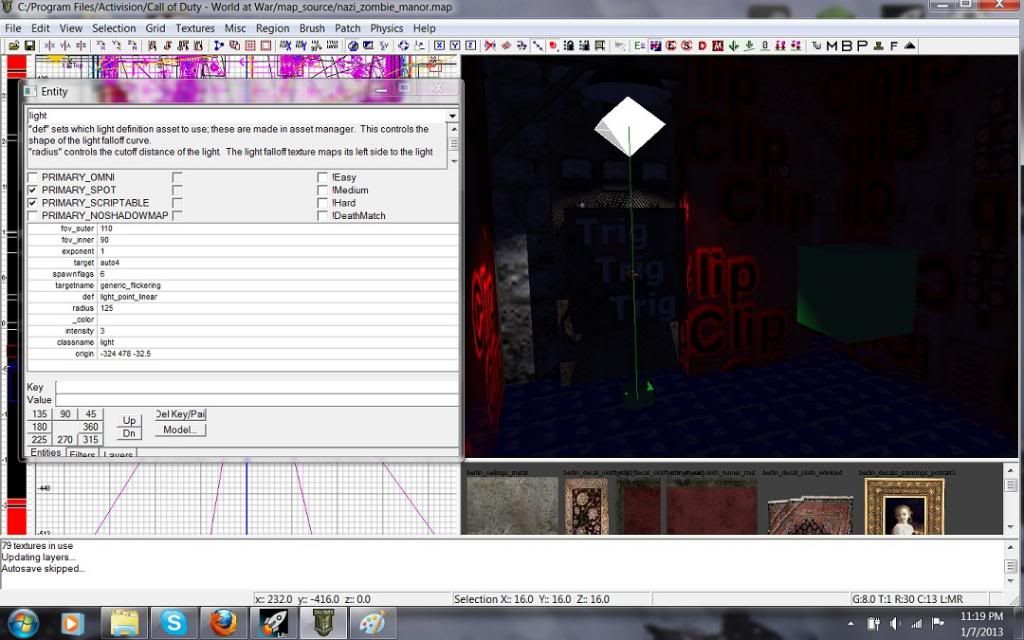Viewport: 1024px width, 640px height.
Task: Select the blue Y axis toolbar button
Action: [x=455, y=46]
